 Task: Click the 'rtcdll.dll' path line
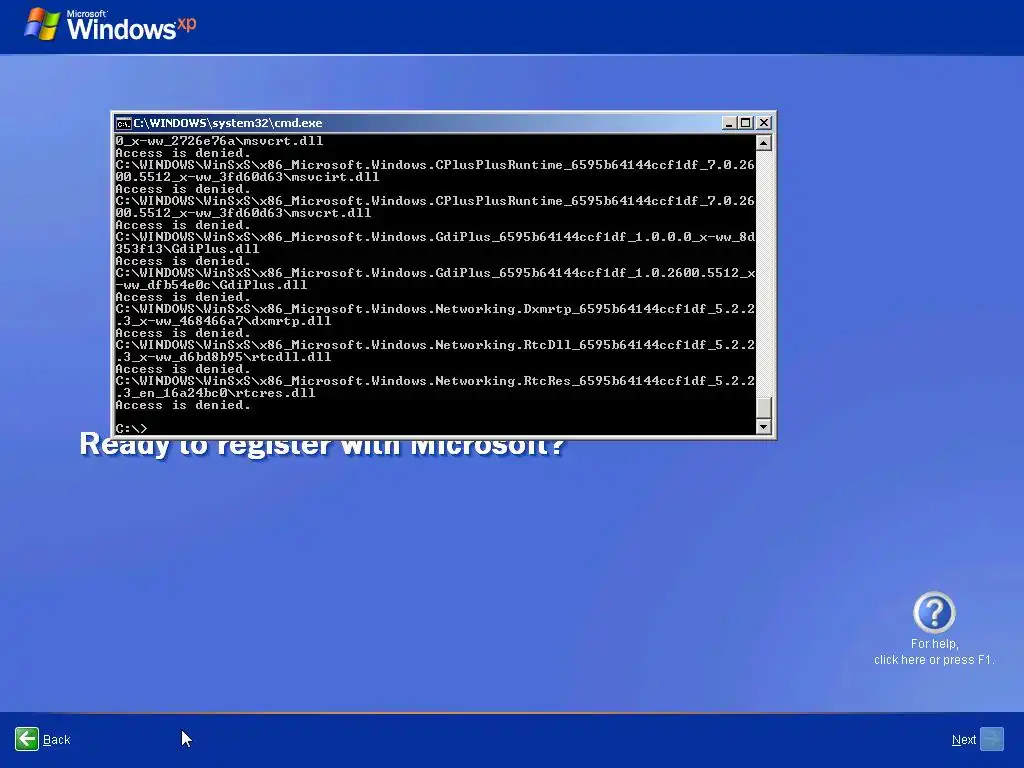(223, 357)
